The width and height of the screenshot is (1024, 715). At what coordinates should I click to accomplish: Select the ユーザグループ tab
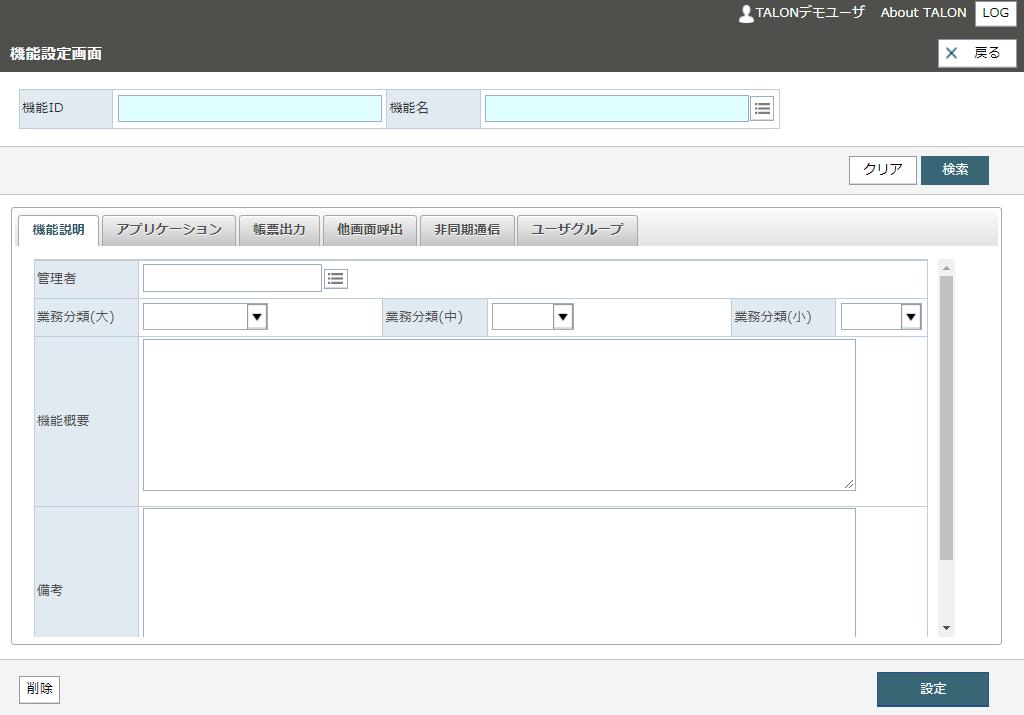pos(577,230)
